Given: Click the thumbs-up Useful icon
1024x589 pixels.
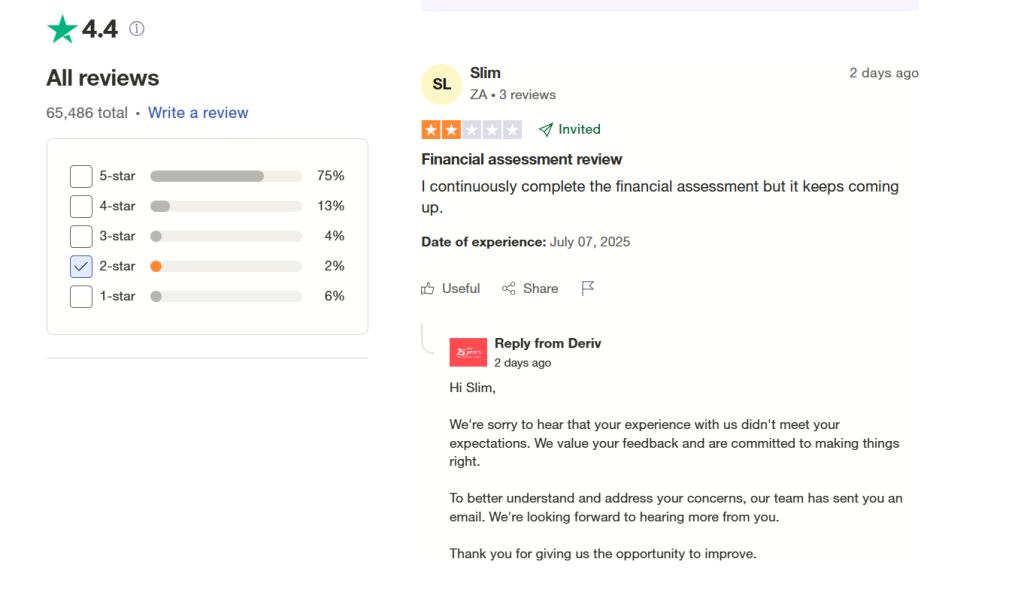Looking at the screenshot, I should point(428,288).
